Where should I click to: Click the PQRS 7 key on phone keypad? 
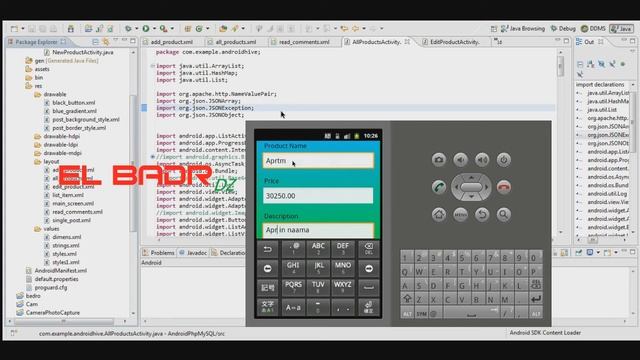pyautogui.click(x=293, y=287)
